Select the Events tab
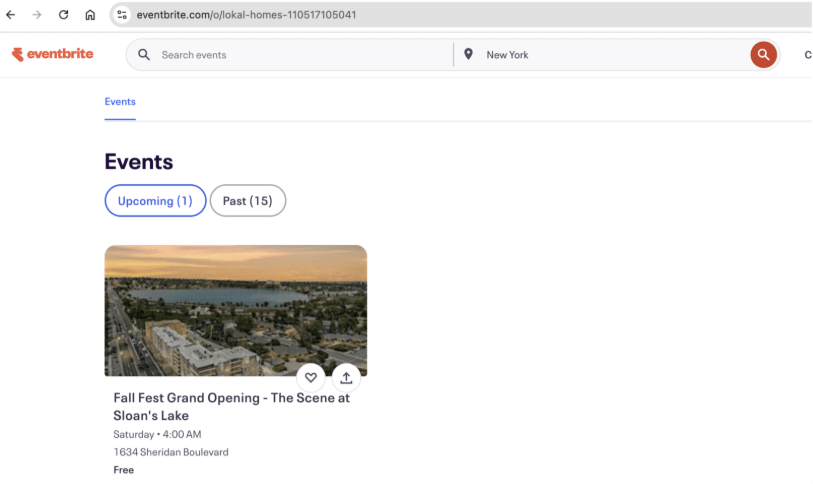Image resolution: width=813 pixels, height=484 pixels. coord(120,102)
